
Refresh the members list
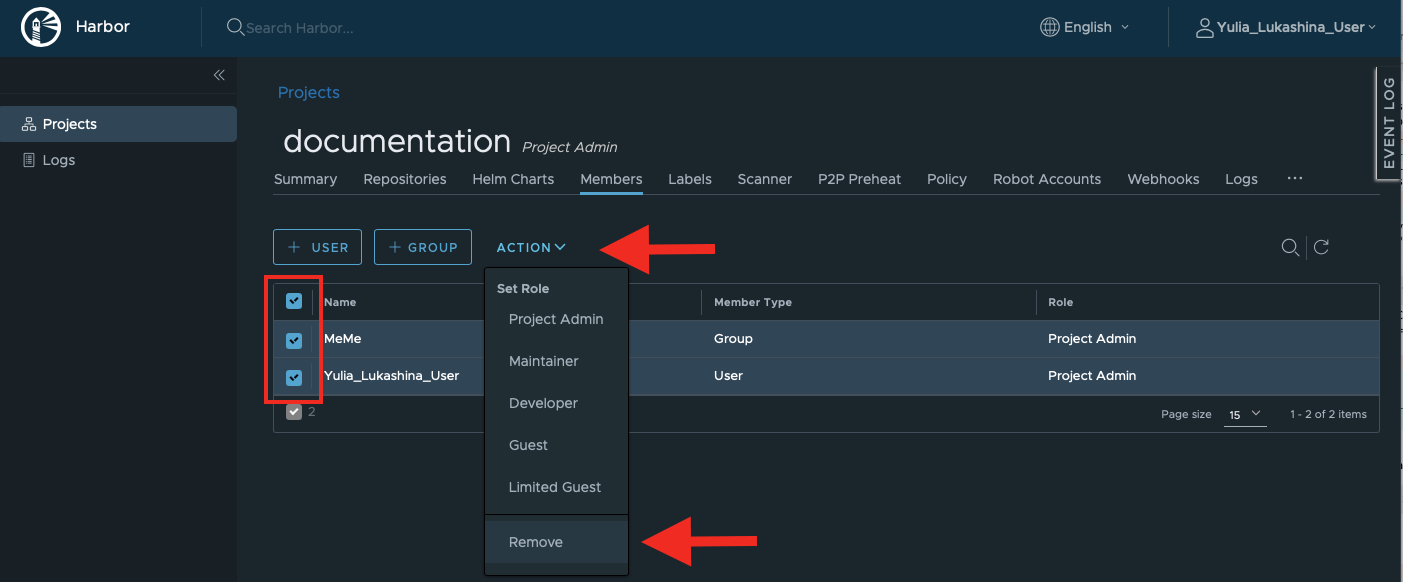1321,247
